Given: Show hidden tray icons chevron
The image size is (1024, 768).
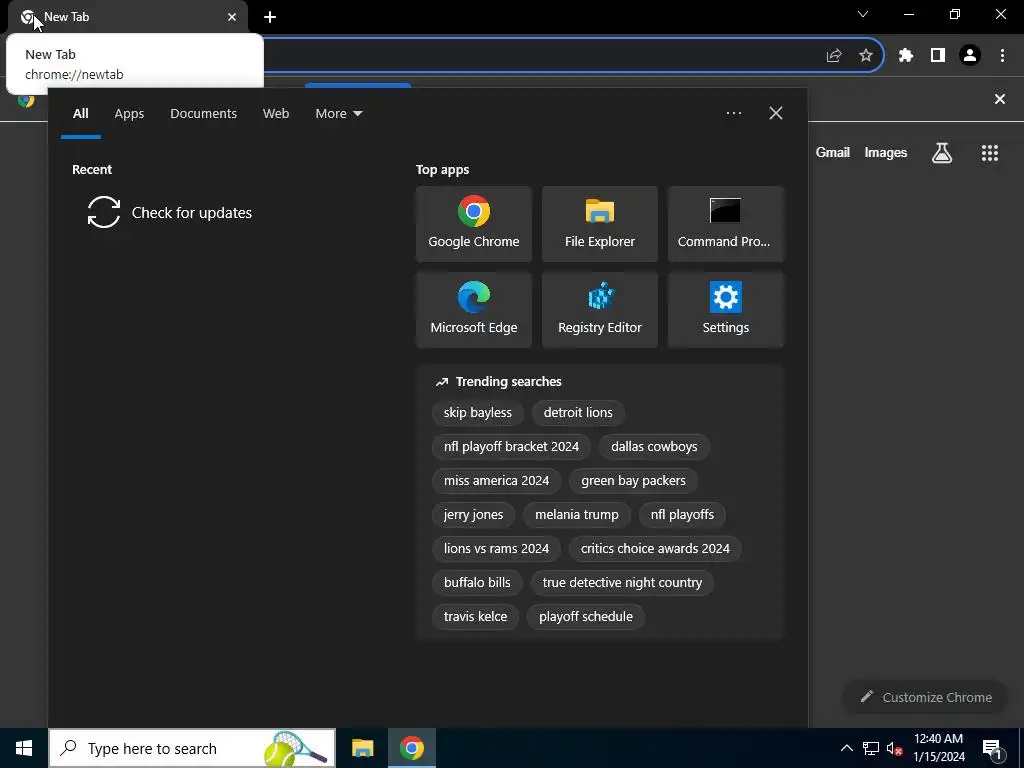Looking at the screenshot, I should pos(846,748).
